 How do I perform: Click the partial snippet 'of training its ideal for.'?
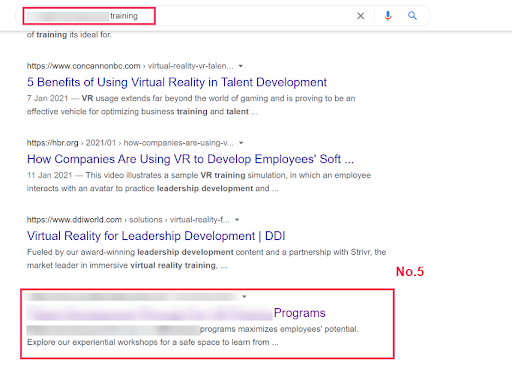tap(69, 35)
